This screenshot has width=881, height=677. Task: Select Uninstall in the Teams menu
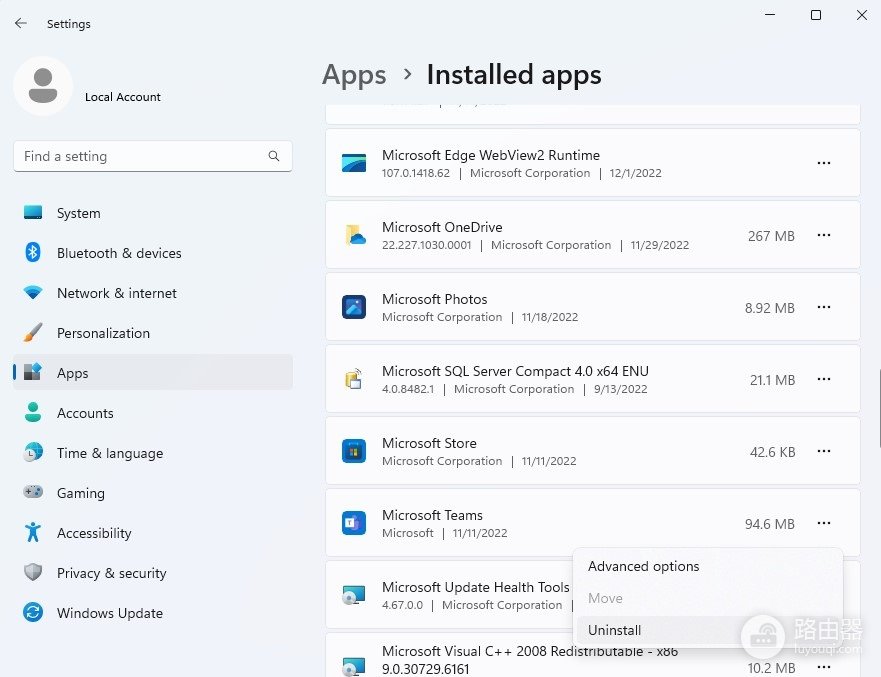point(708,630)
